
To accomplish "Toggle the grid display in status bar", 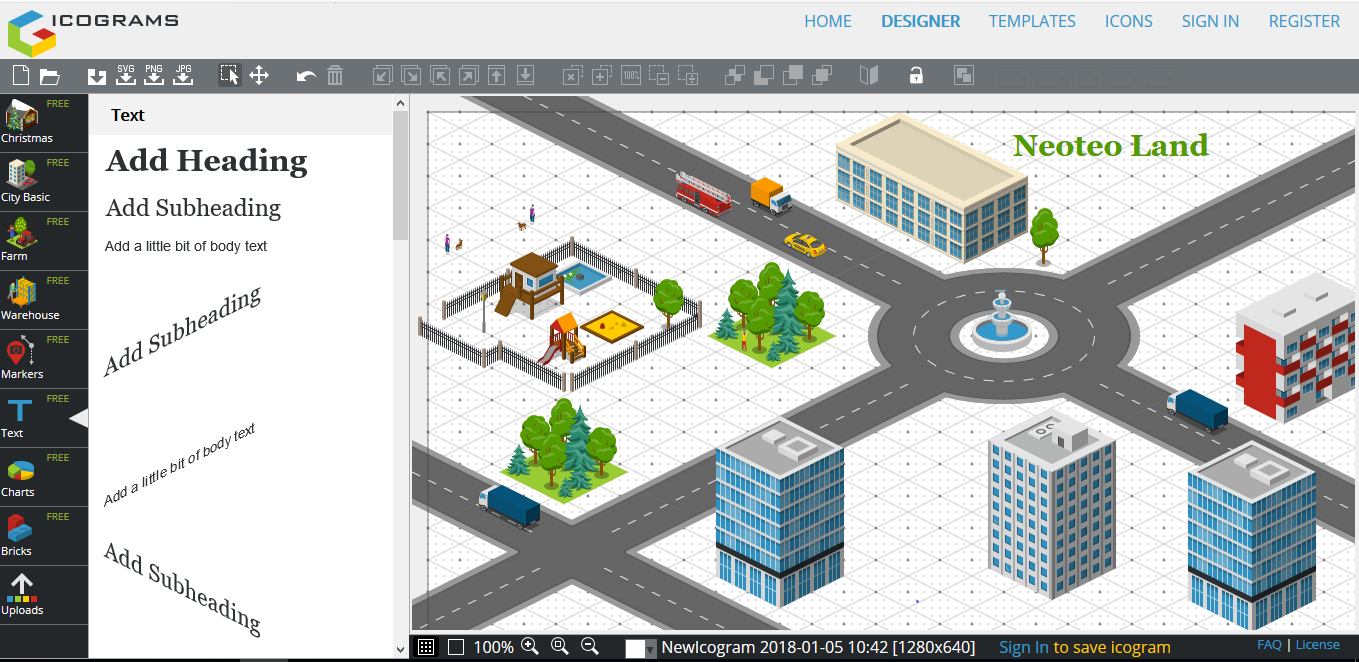I will [425, 647].
